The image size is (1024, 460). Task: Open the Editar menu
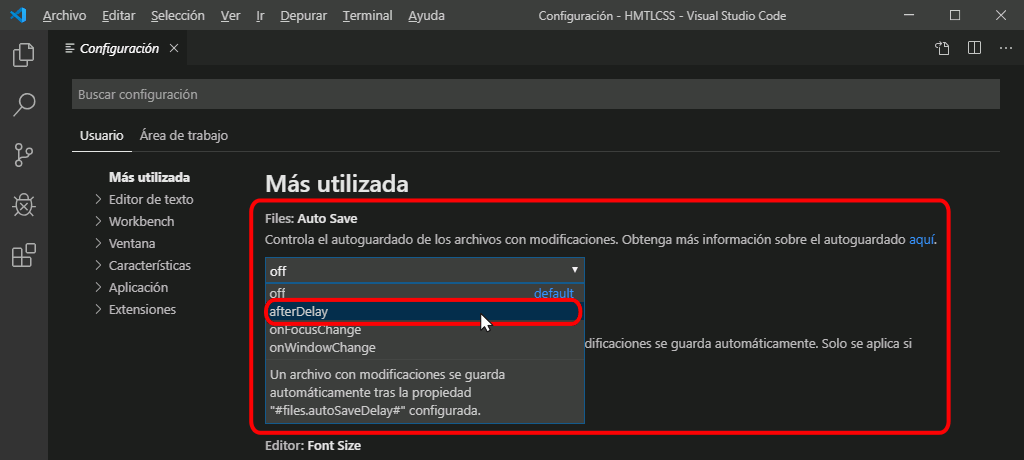pyautogui.click(x=118, y=16)
